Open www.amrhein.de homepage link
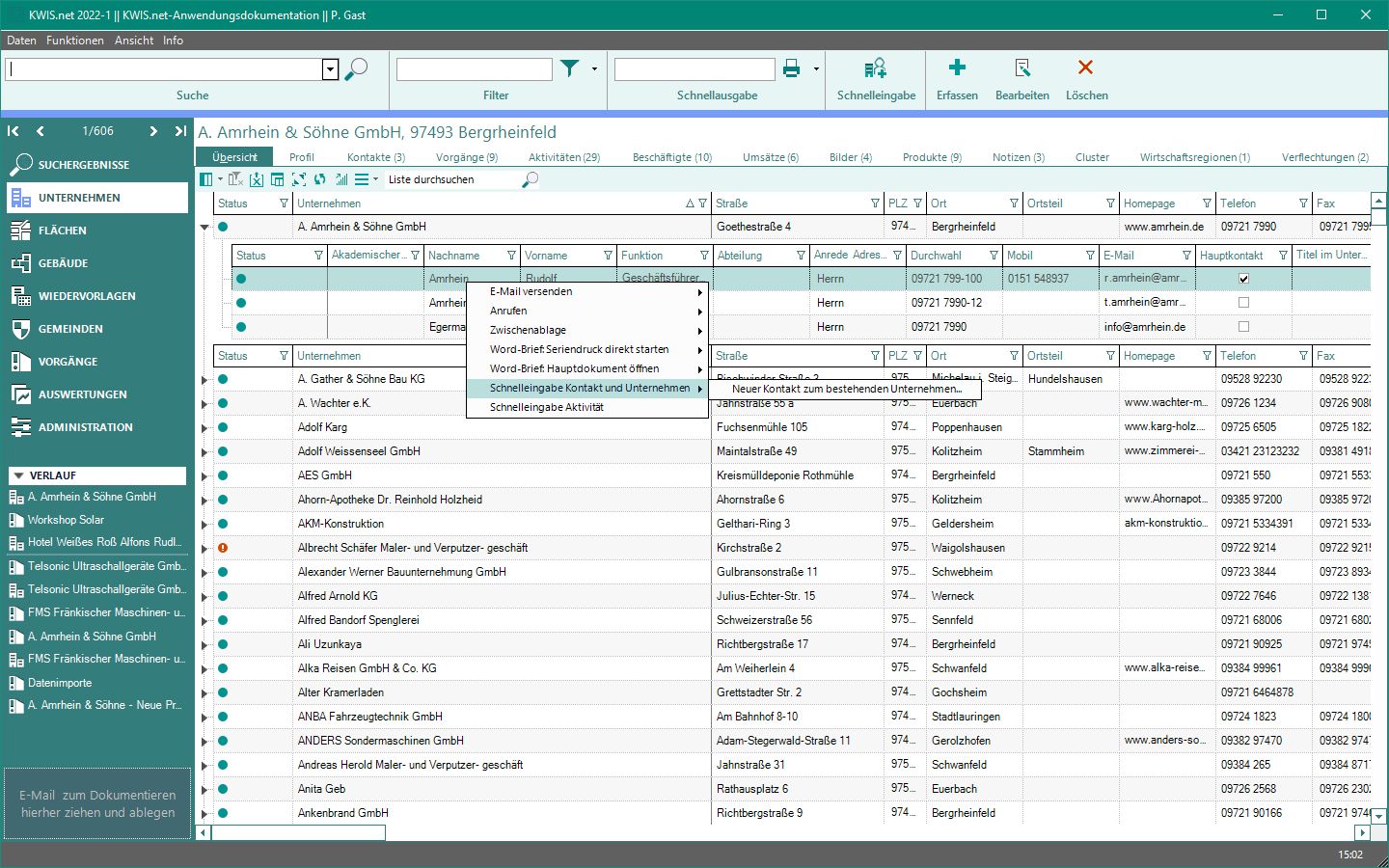1389x868 pixels. tap(1163, 227)
